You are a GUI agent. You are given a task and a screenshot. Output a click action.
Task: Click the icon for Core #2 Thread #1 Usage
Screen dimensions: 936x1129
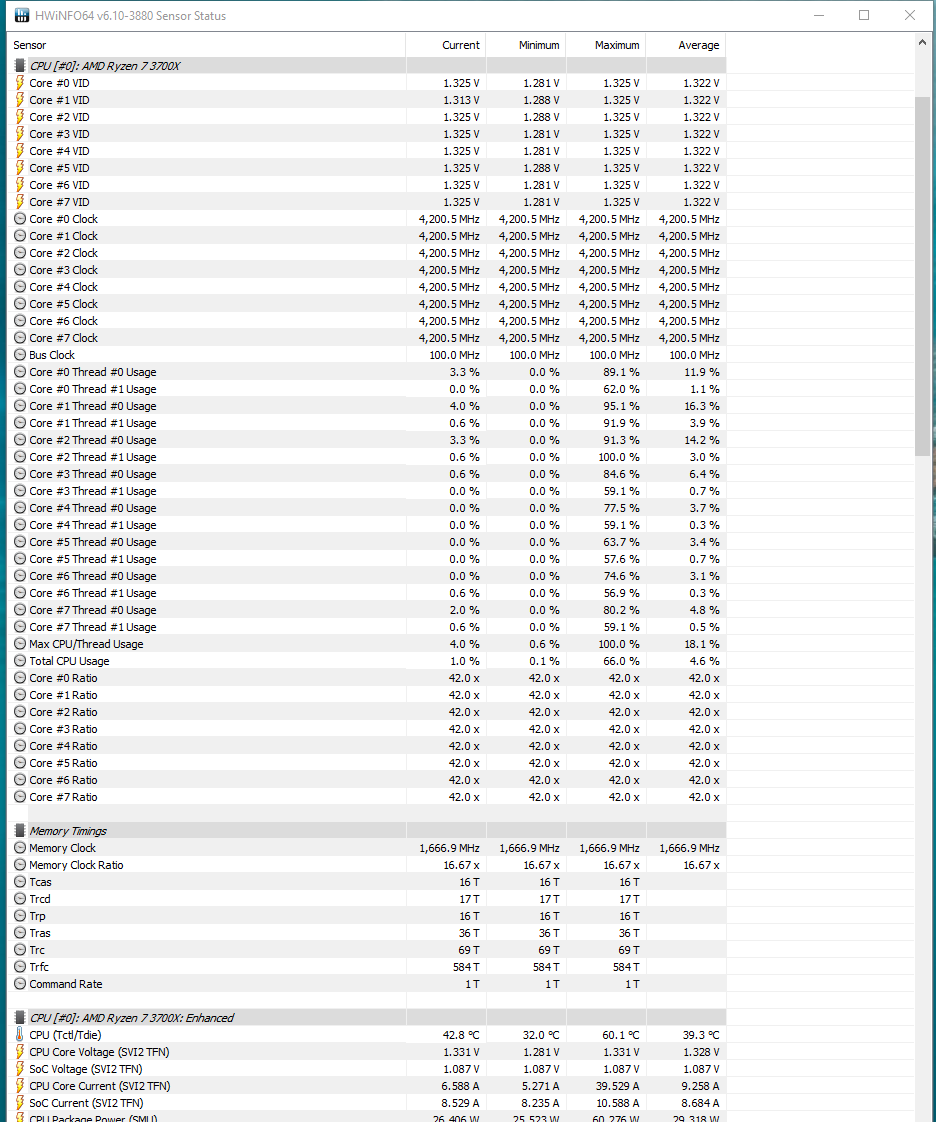(20, 456)
